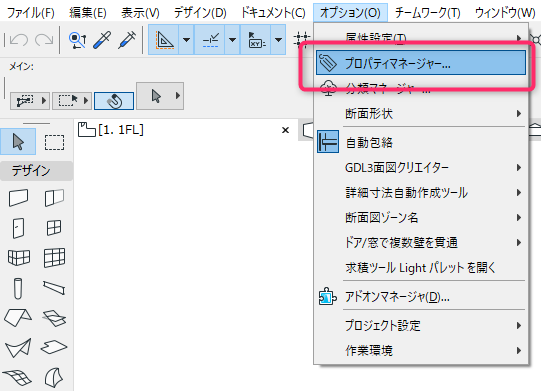The height and width of the screenshot is (391, 541).
Task: Open dropdown arrow next to XY tracker
Action: click(278, 40)
